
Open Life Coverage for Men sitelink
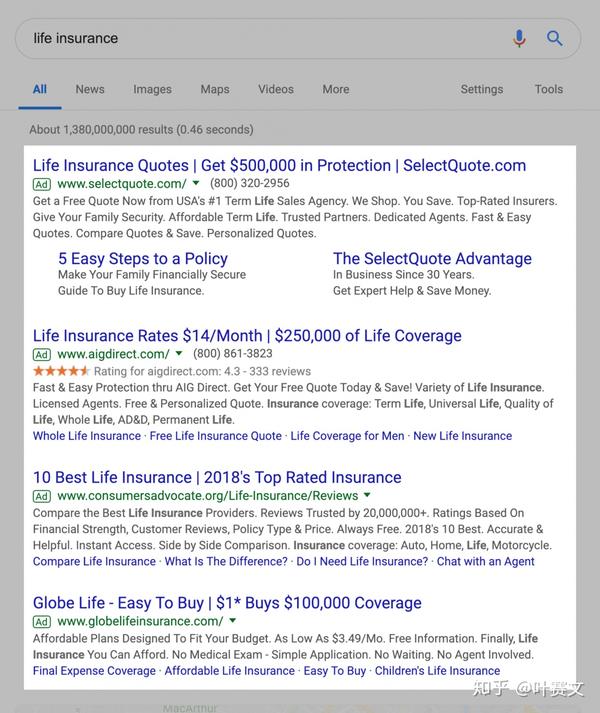point(348,436)
